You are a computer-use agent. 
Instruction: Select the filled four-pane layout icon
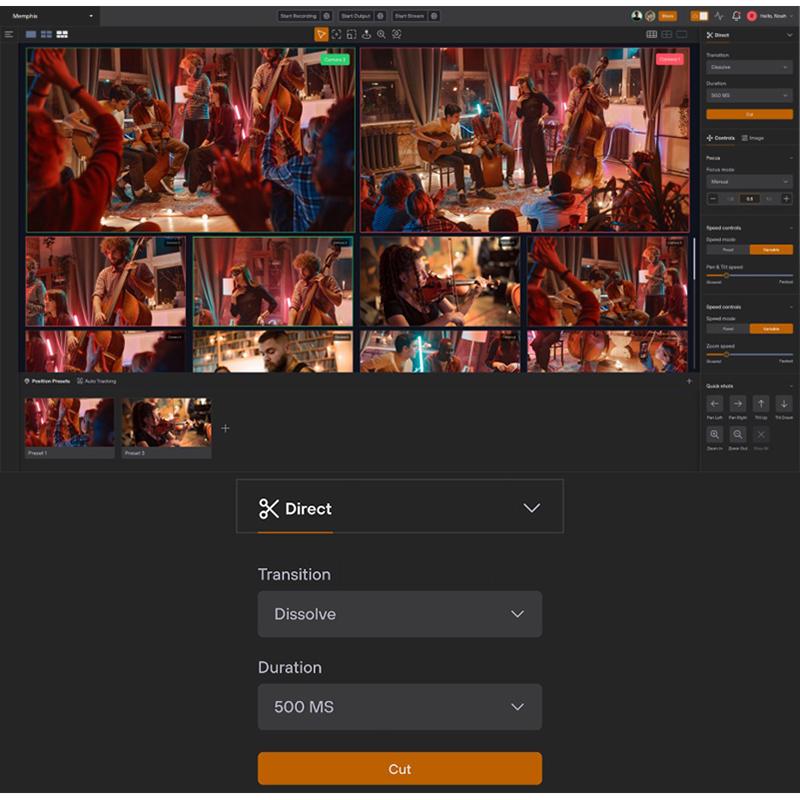click(46, 34)
